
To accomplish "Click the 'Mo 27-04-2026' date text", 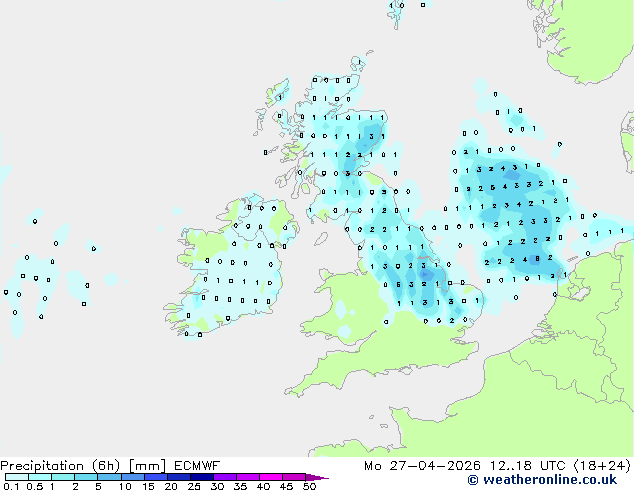I will click(x=422, y=466).
